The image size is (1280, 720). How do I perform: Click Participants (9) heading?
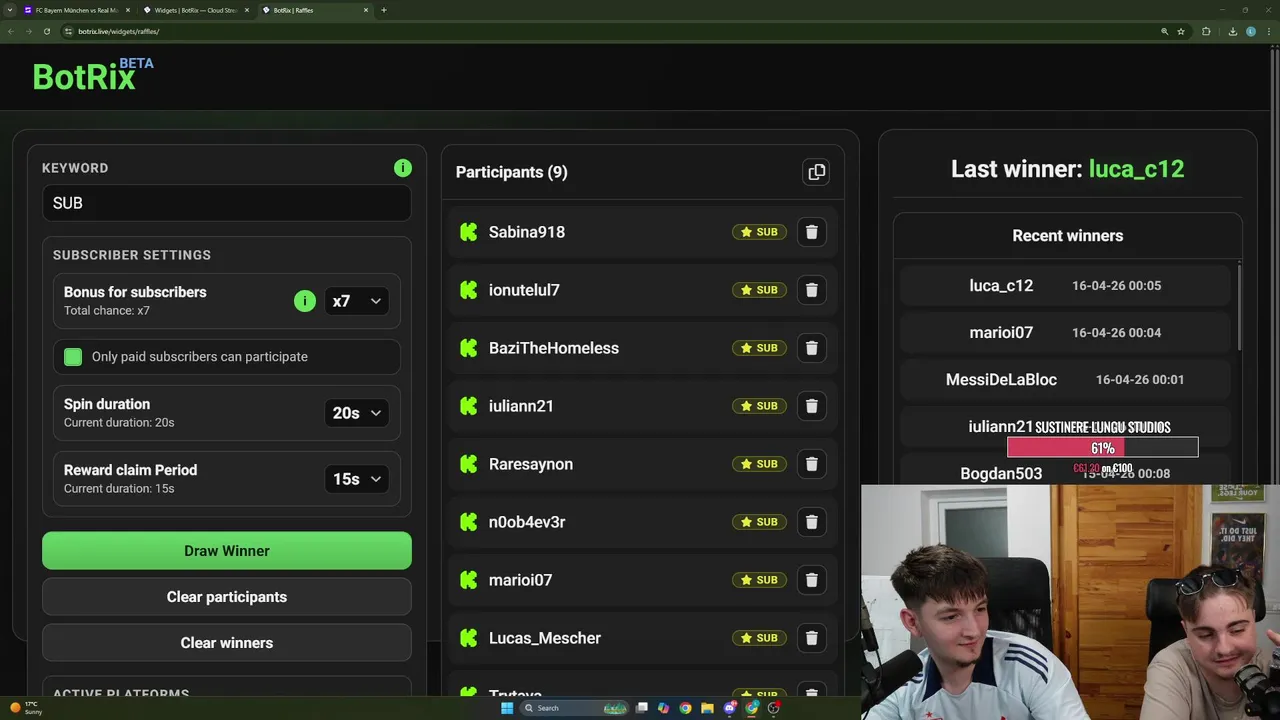(x=512, y=172)
